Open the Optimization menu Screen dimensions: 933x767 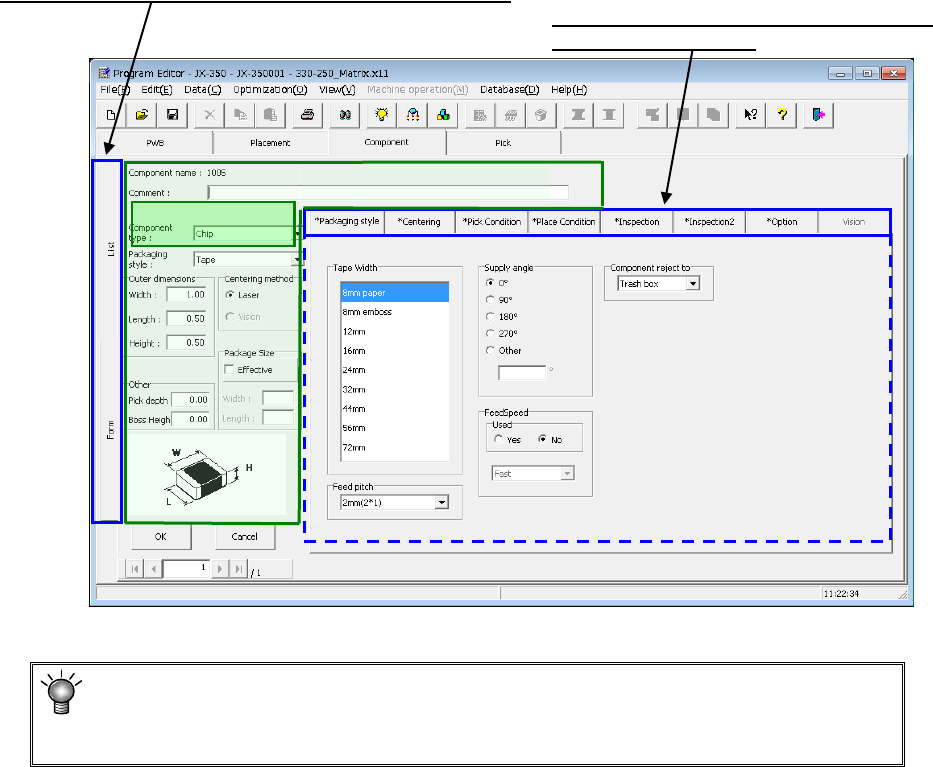click(x=270, y=89)
